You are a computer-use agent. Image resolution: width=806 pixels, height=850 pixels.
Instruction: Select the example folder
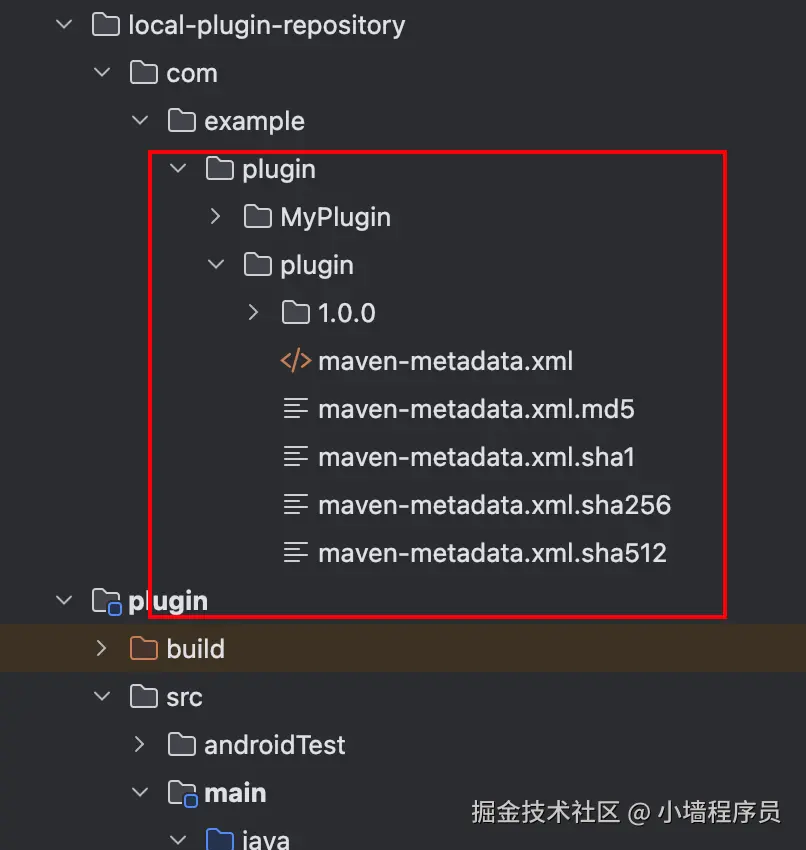254,121
